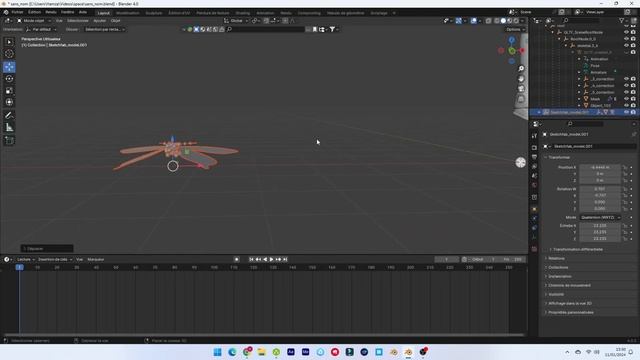This screenshot has width=640, height=360.
Task: Toggle lock for Position X
Action: point(625,167)
